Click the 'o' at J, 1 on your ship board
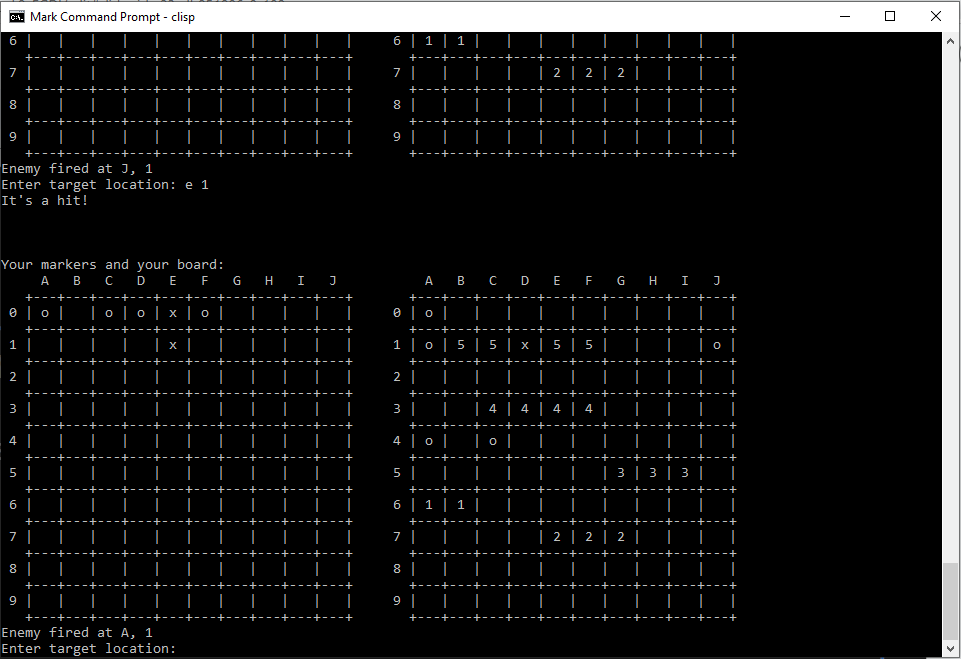The image size is (961, 659). pos(716,345)
